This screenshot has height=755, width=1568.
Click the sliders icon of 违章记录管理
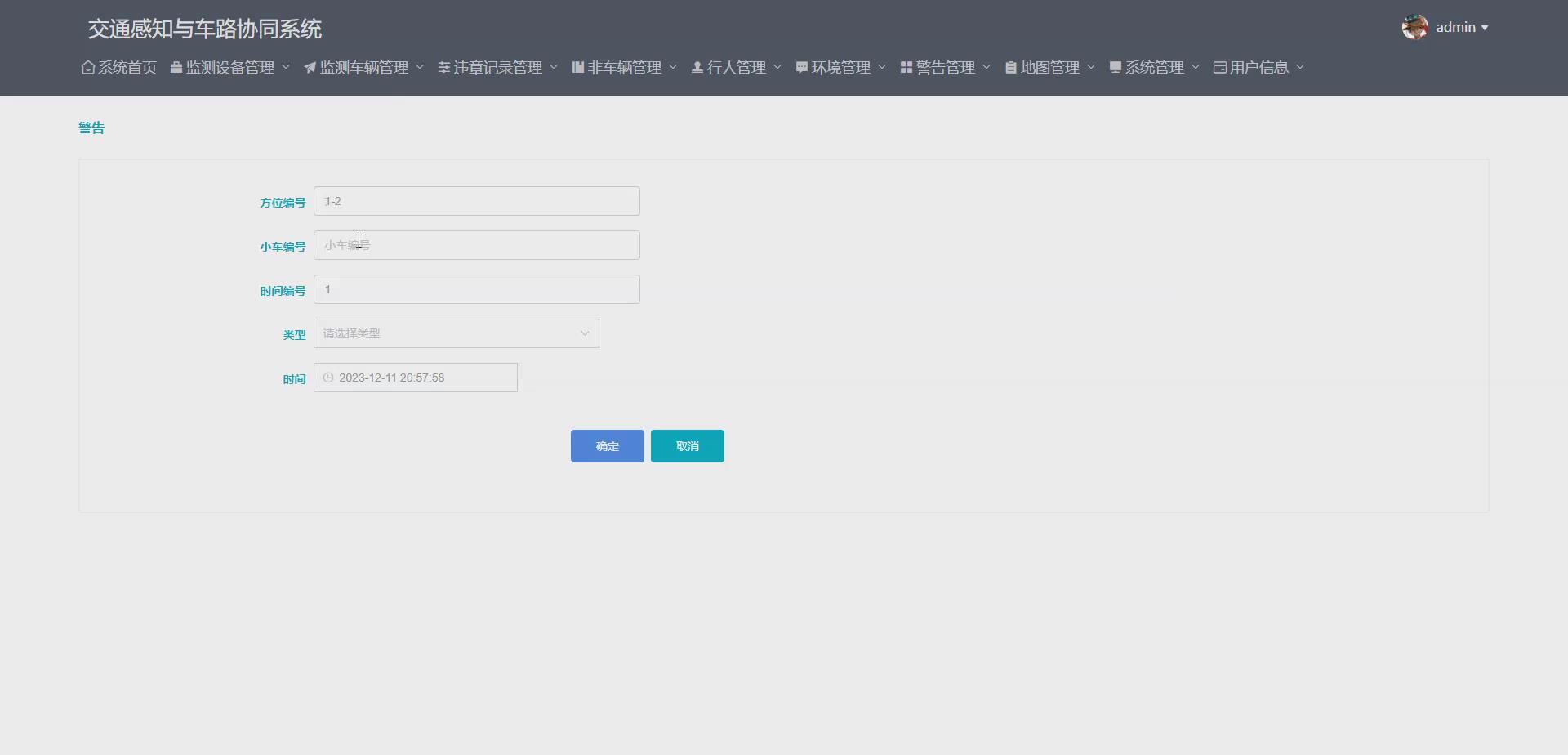444,68
